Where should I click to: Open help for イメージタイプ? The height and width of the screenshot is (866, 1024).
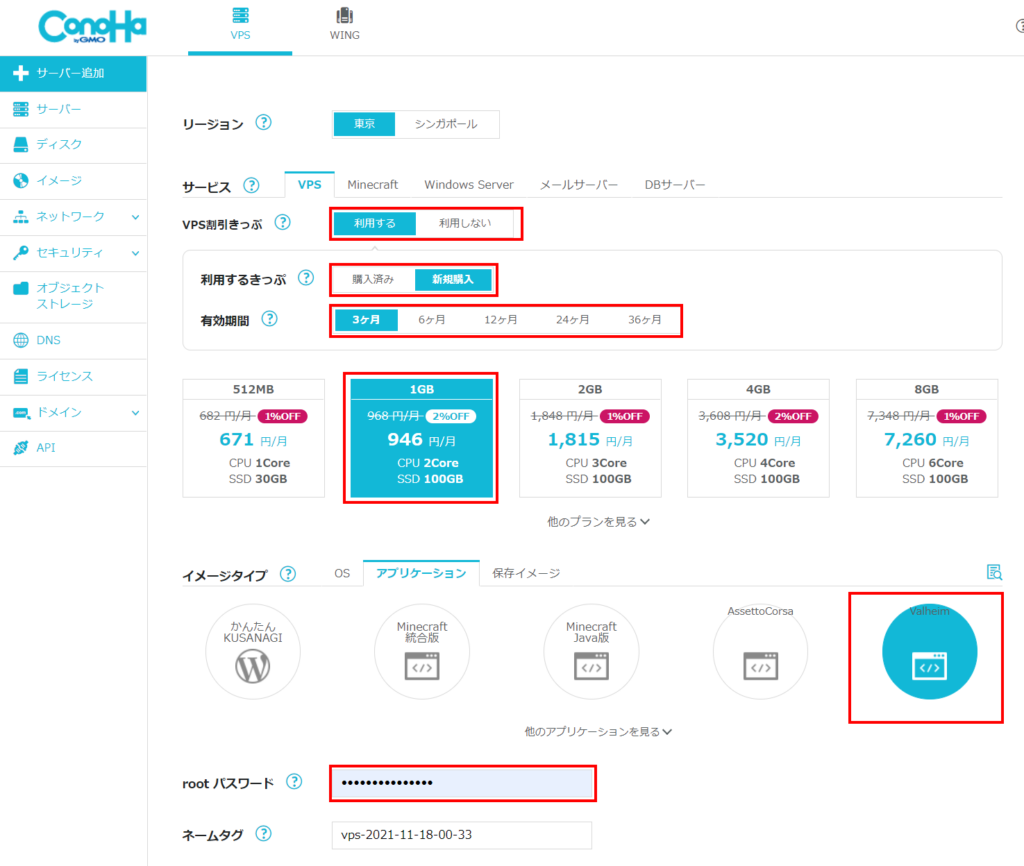pos(287,574)
